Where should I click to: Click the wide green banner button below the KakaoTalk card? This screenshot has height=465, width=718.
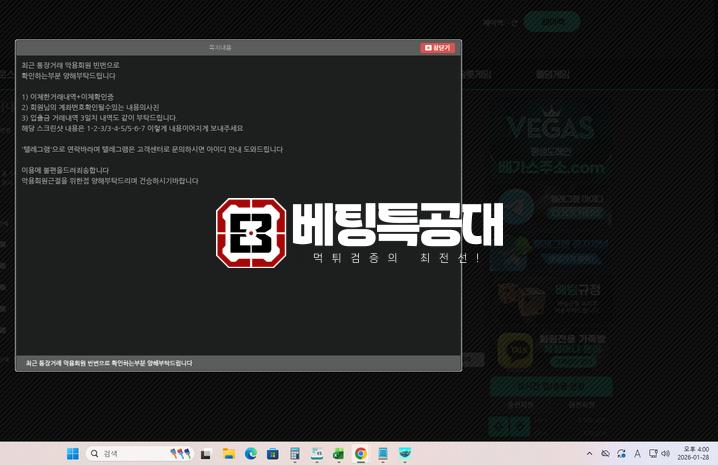click(551, 387)
